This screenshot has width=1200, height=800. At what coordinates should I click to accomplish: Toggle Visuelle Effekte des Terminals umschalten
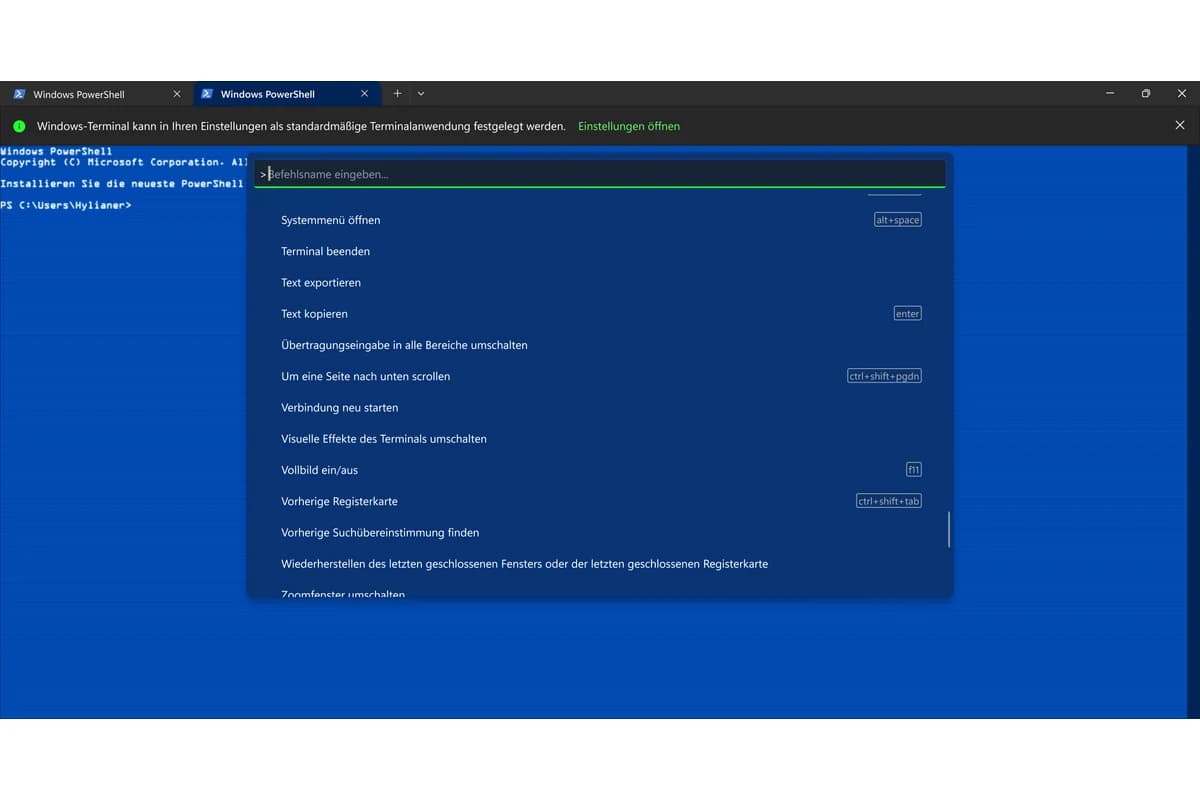click(600, 438)
